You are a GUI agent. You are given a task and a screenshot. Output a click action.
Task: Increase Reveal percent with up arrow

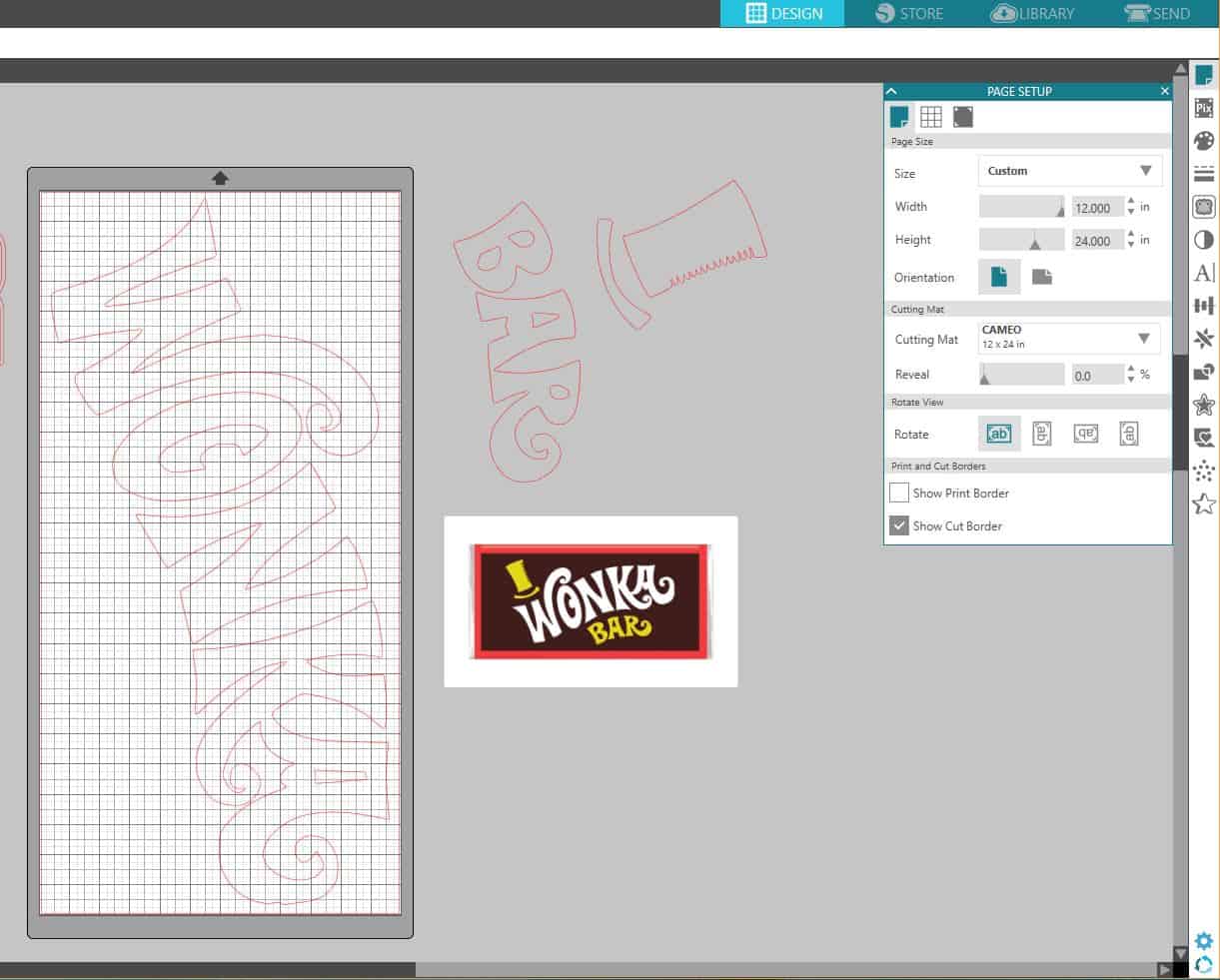[1130, 370]
